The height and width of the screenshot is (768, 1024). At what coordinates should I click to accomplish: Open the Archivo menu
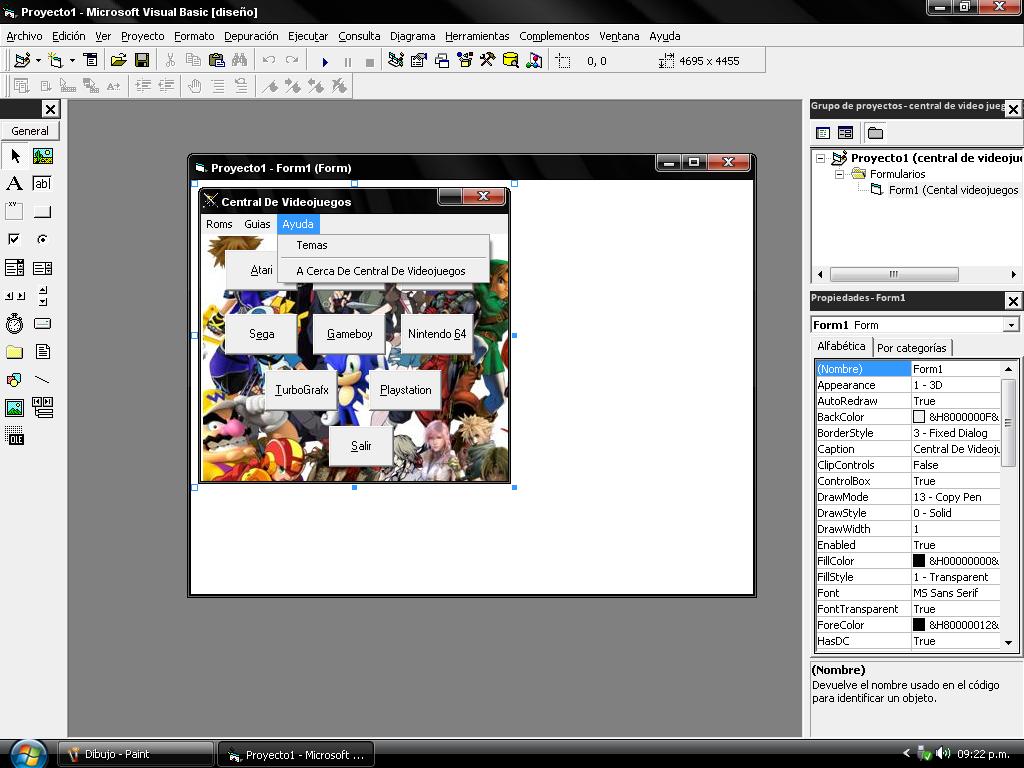coord(24,36)
